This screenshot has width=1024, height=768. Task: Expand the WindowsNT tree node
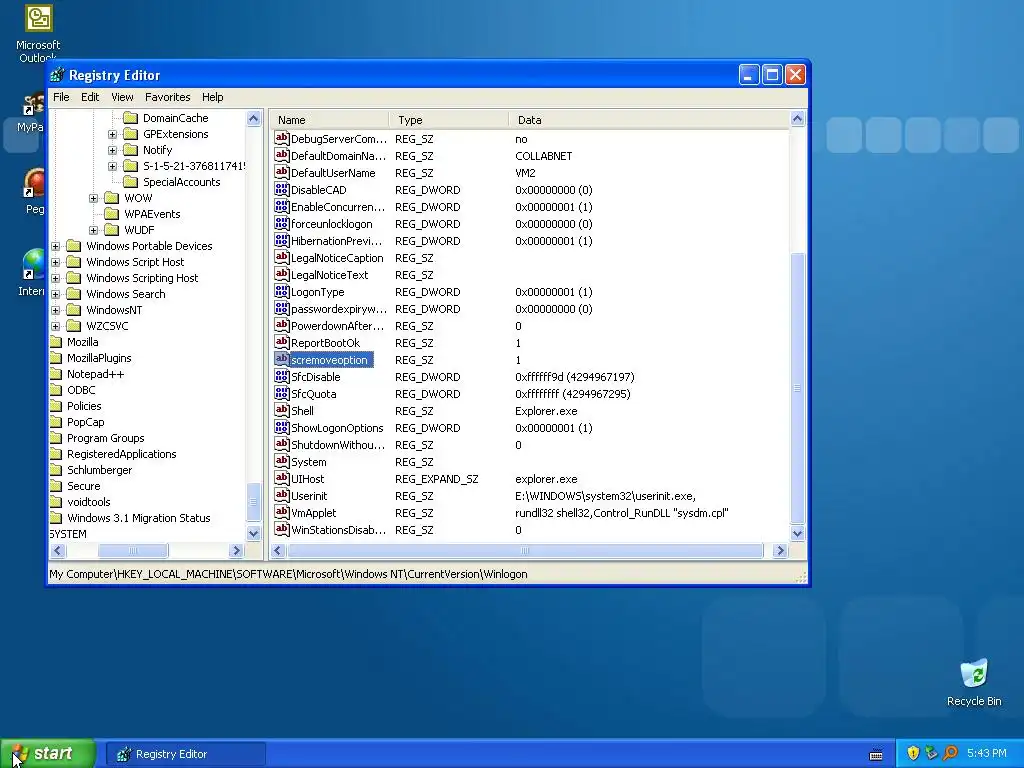(x=56, y=310)
